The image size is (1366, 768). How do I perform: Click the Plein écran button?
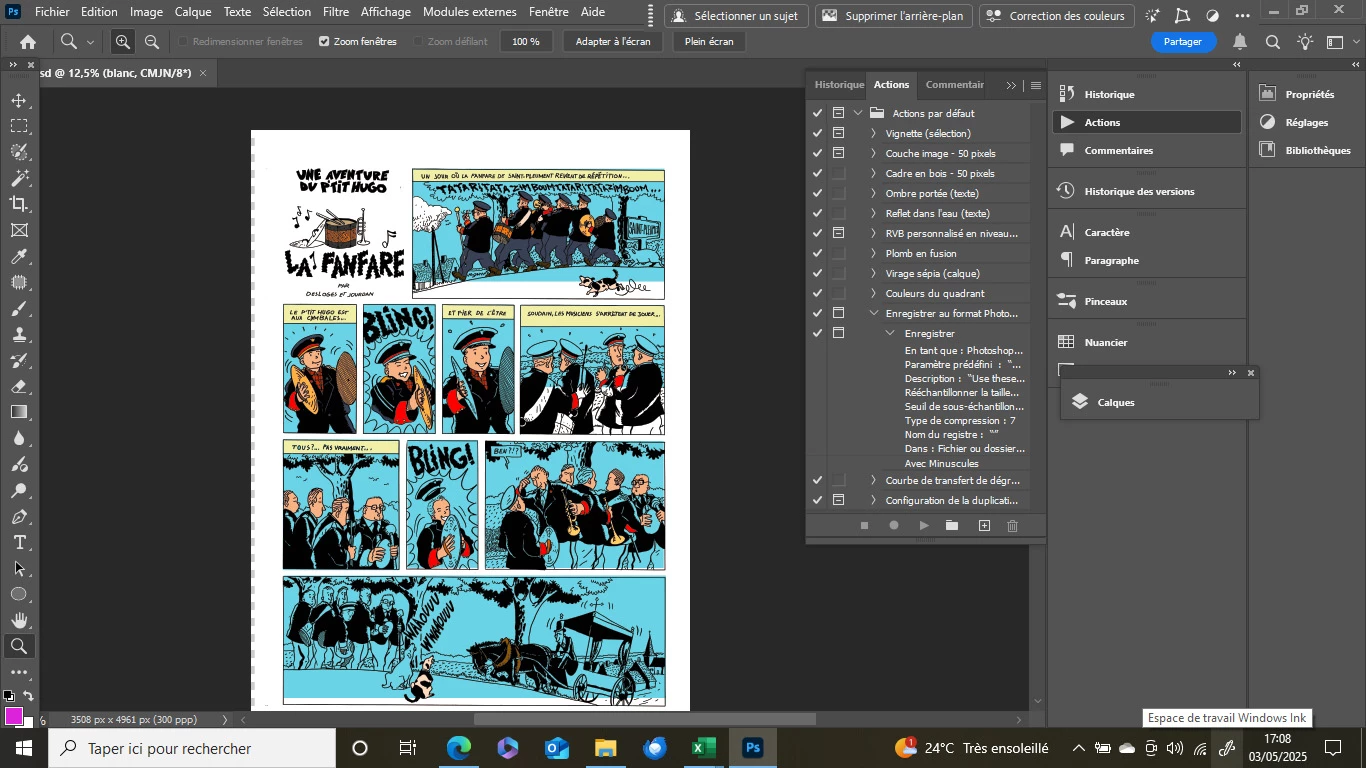(709, 42)
